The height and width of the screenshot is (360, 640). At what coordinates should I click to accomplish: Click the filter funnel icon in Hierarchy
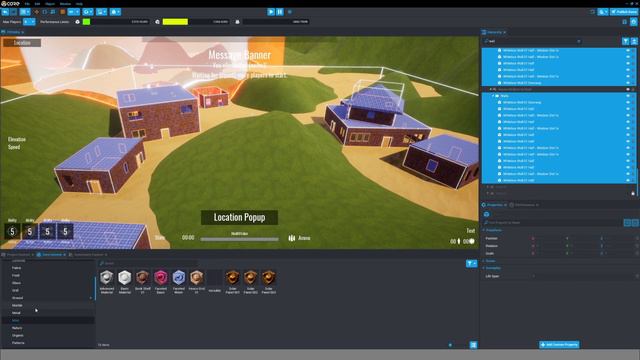(625, 41)
